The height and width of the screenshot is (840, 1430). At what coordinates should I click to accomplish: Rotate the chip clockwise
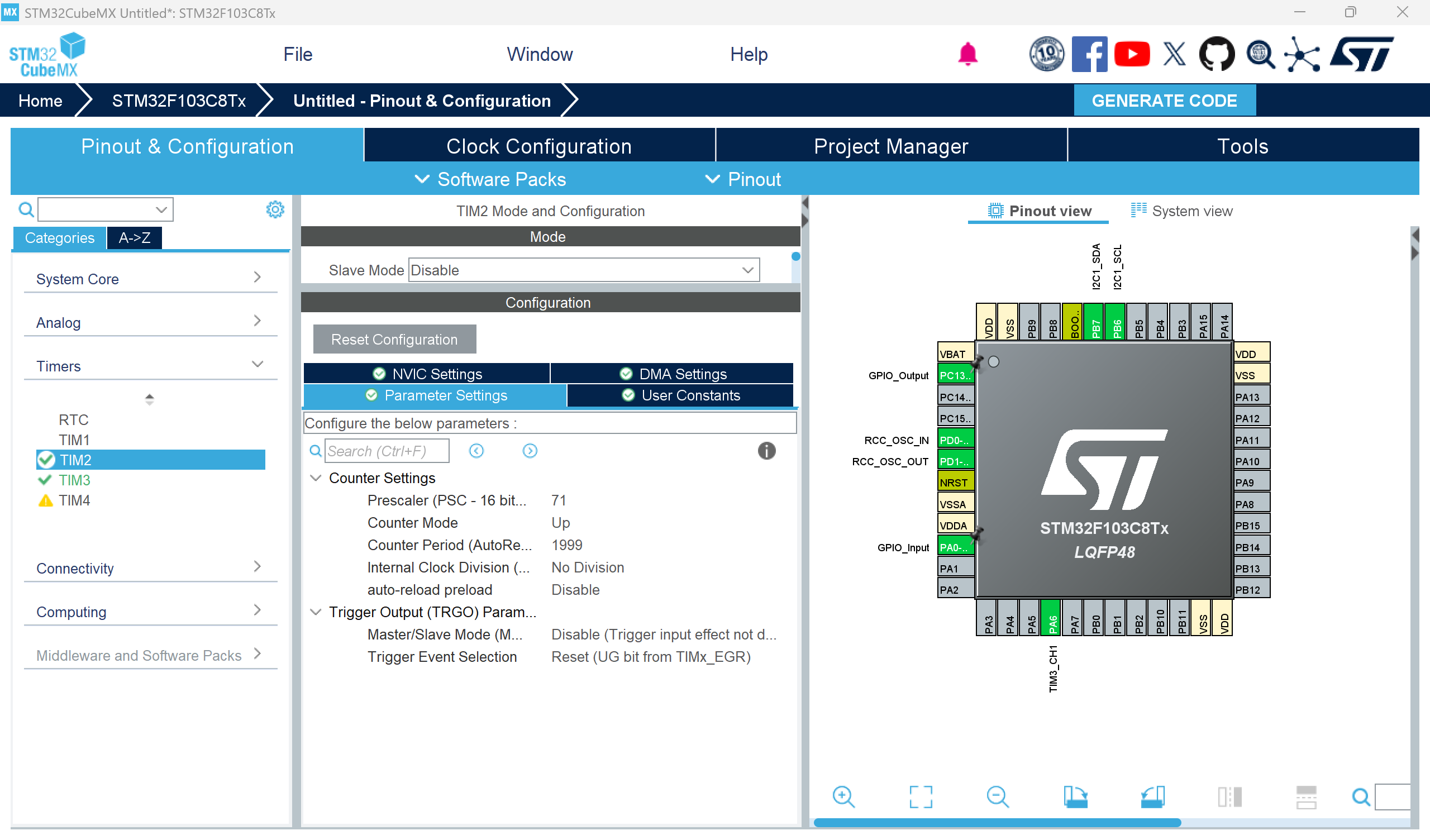(1075, 796)
